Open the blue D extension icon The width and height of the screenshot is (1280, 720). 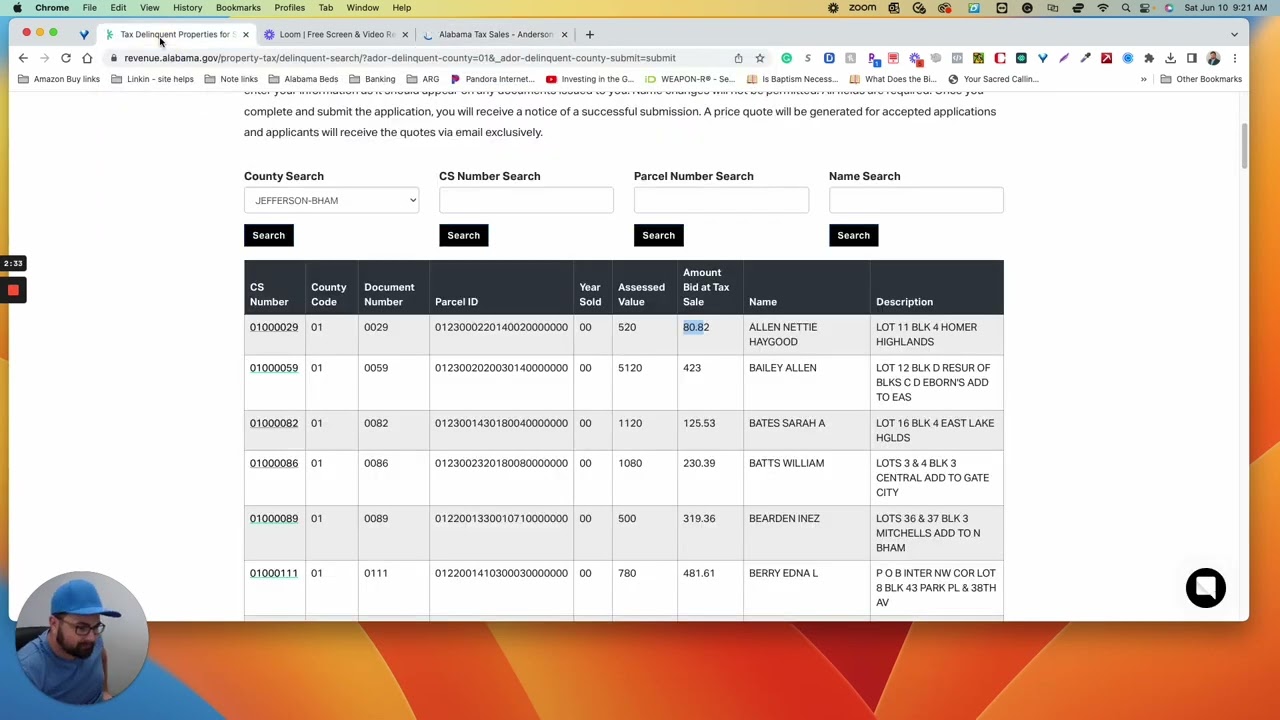829,58
